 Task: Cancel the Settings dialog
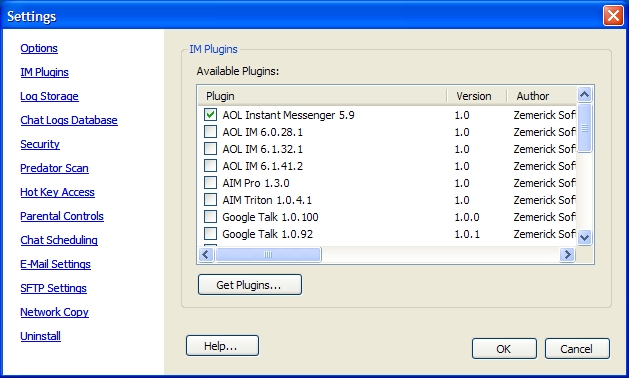coord(577,349)
